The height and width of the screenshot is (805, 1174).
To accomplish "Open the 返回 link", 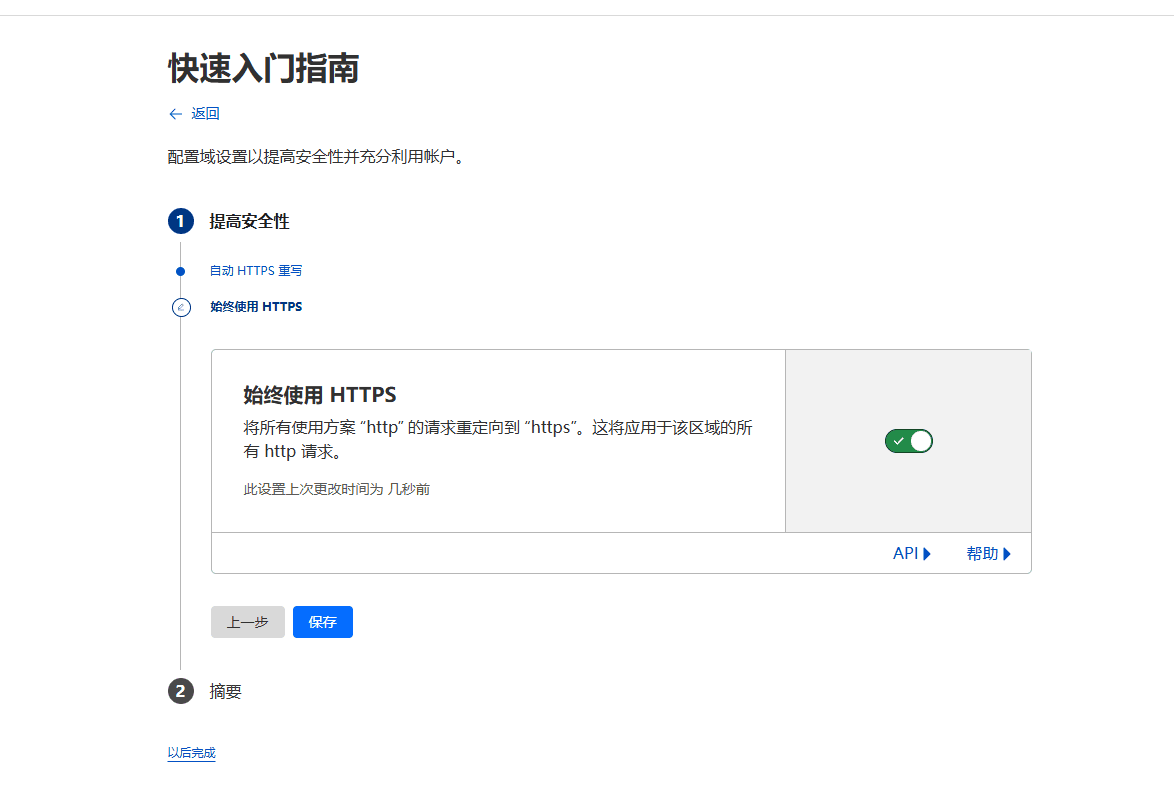I will point(205,113).
